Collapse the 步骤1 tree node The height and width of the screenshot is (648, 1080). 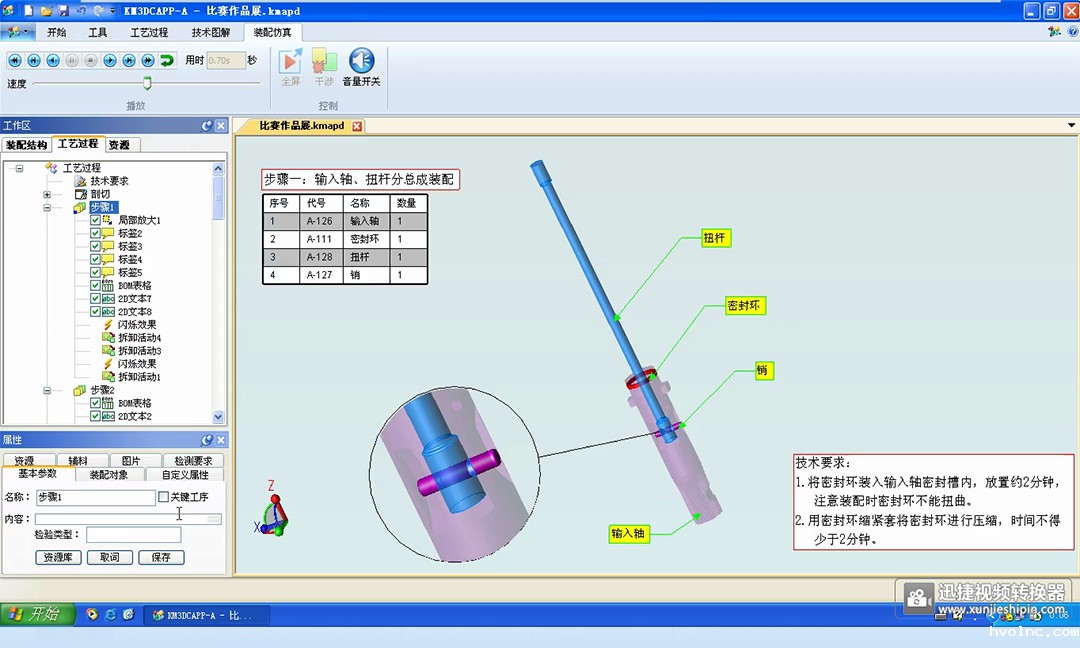pyautogui.click(x=47, y=208)
